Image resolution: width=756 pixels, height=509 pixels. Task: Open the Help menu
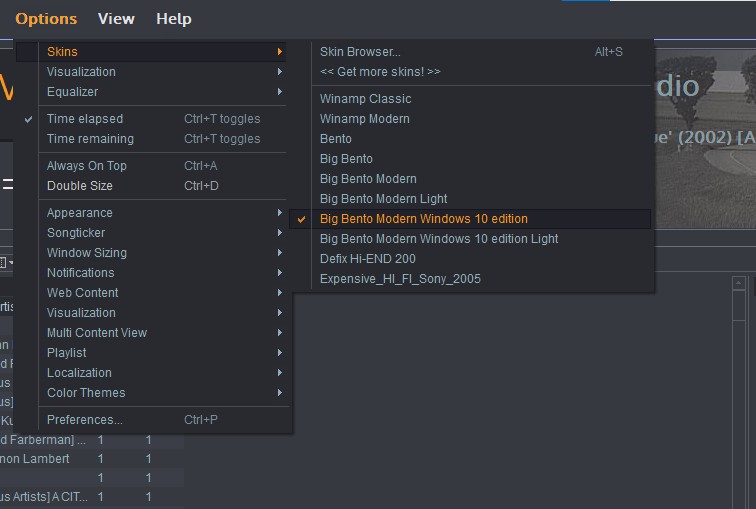(x=174, y=19)
